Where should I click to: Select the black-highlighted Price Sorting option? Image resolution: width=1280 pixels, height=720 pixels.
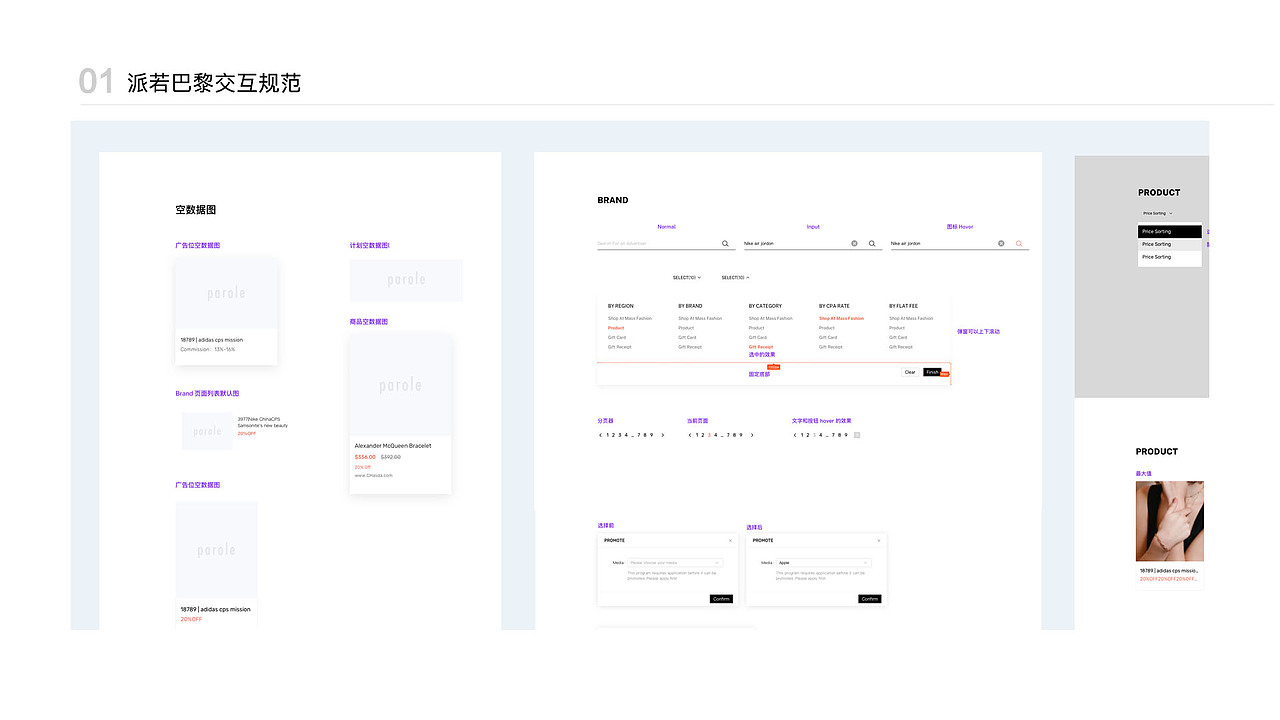click(x=1170, y=231)
